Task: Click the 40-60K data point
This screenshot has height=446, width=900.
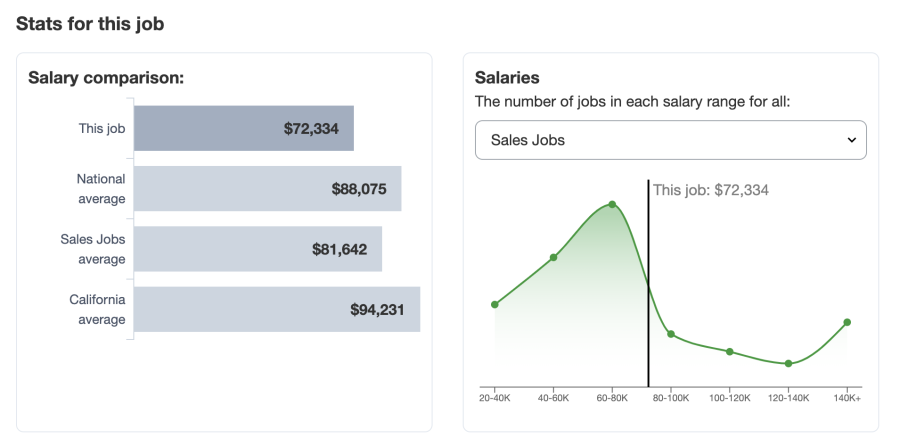Action: coord(553,257)
